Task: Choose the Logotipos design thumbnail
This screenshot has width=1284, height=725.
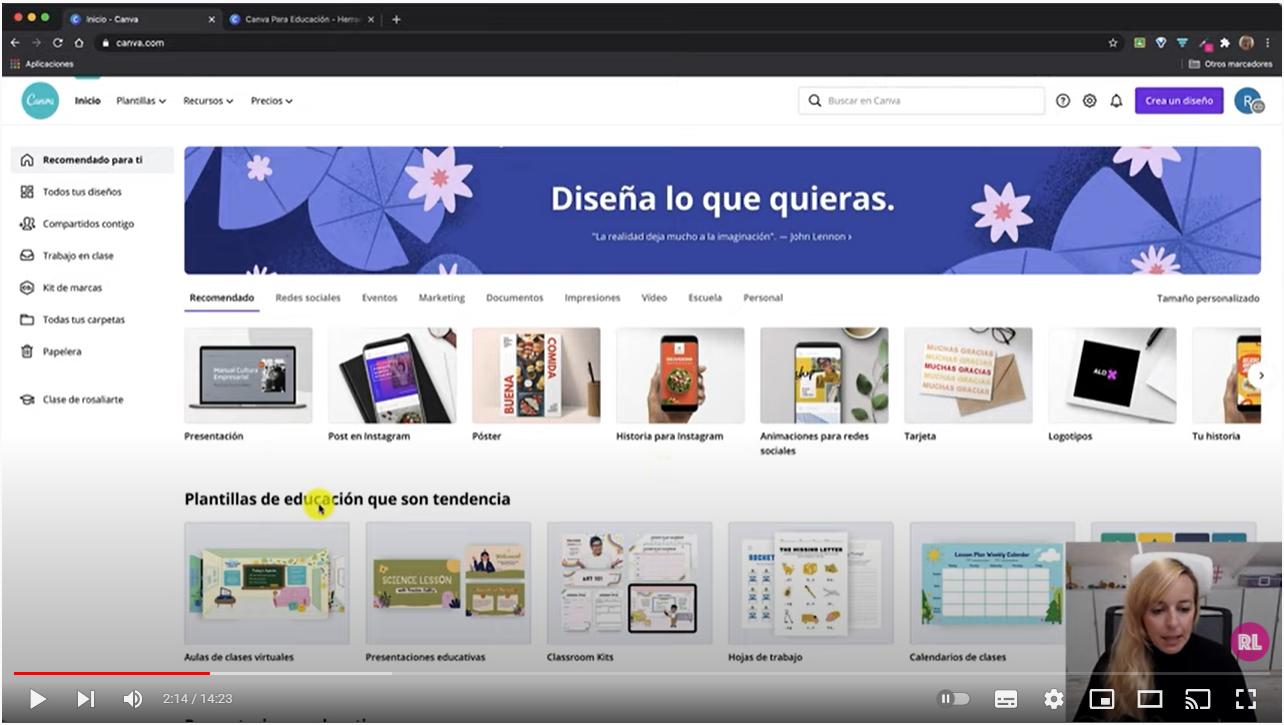Action: point(1112,376)
